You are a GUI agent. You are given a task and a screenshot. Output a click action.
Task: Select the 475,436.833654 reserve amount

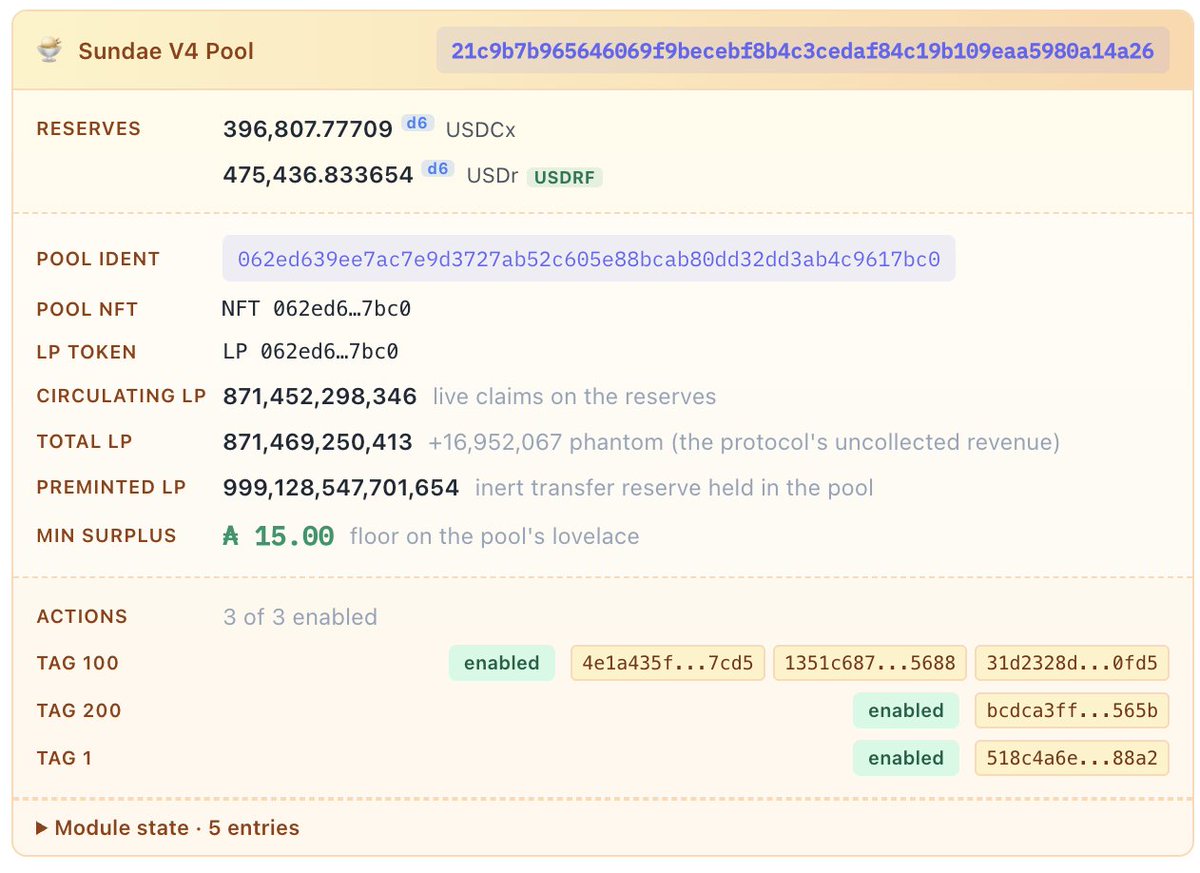(x=318, y=175)
